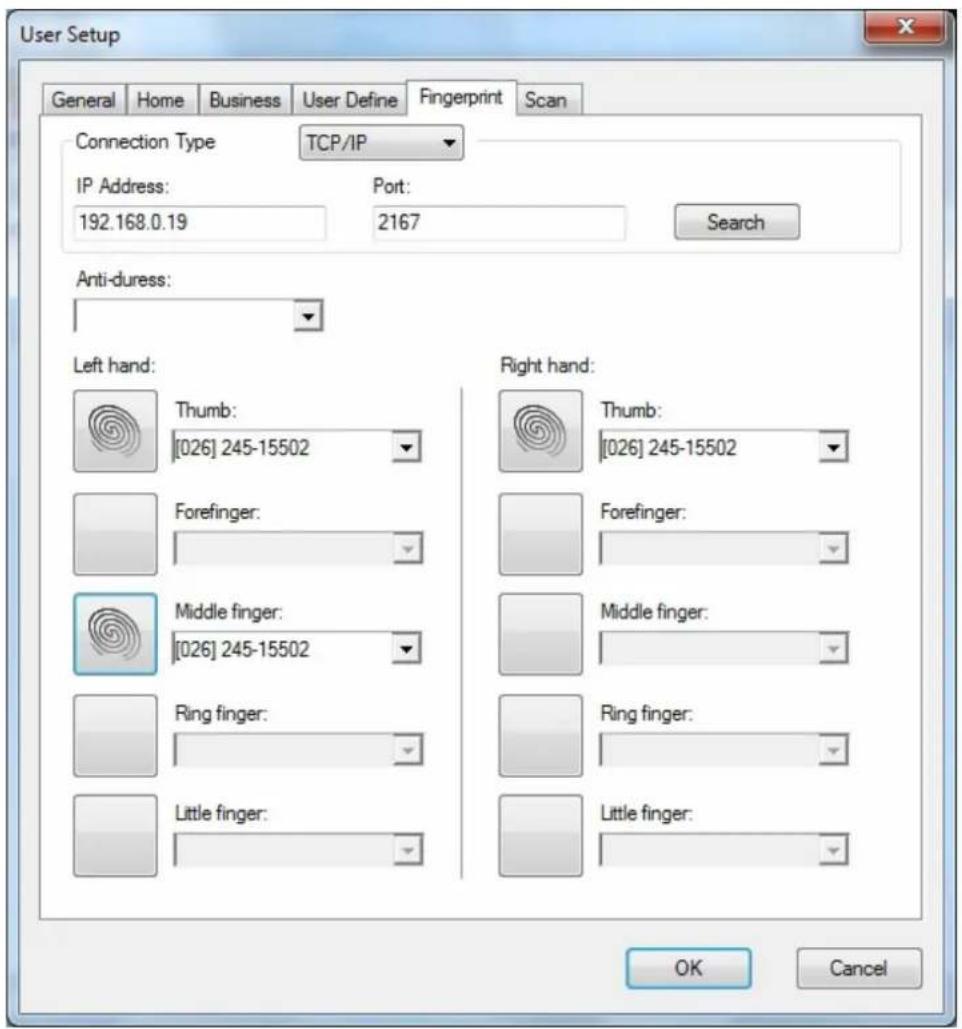Click the Left hand Little finger enroll button
The image size is (962, 1029).
tap(115, 835)
